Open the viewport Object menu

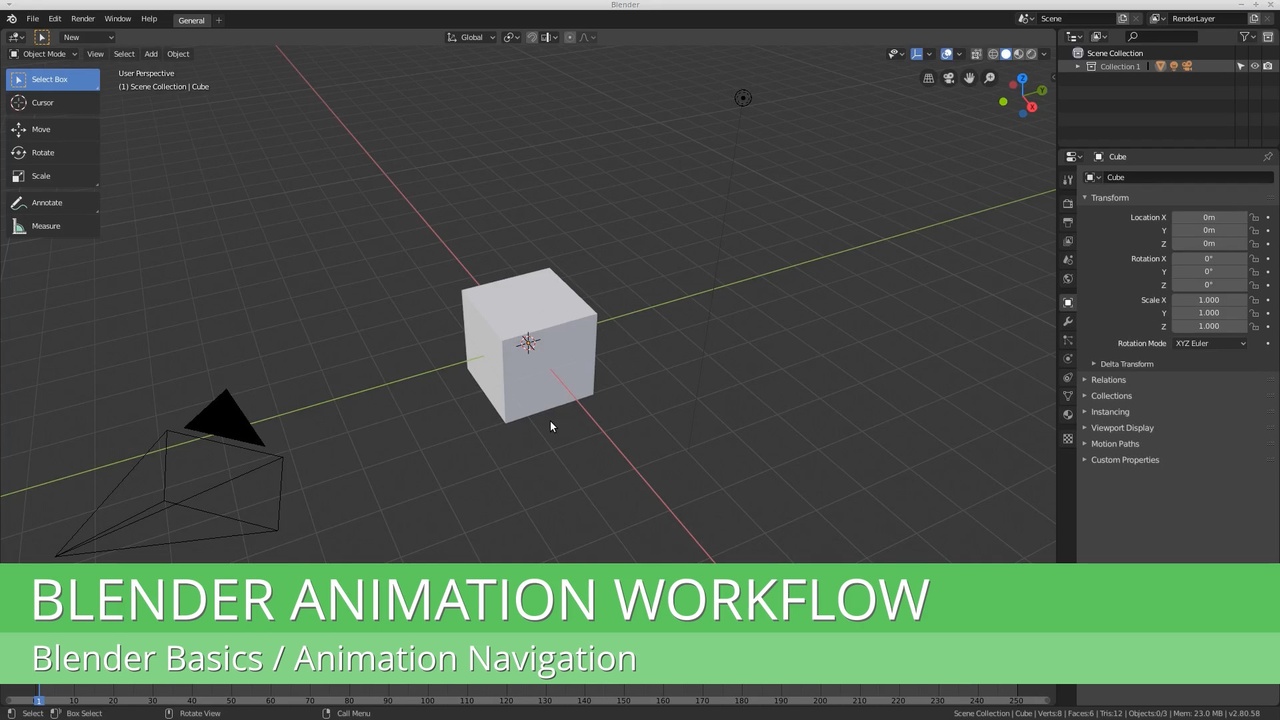178,54
